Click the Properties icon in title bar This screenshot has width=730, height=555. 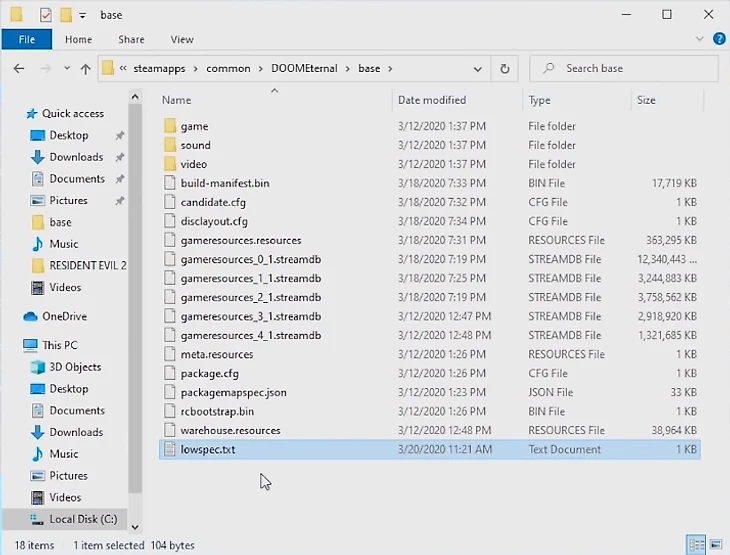(x=45, y=15)
